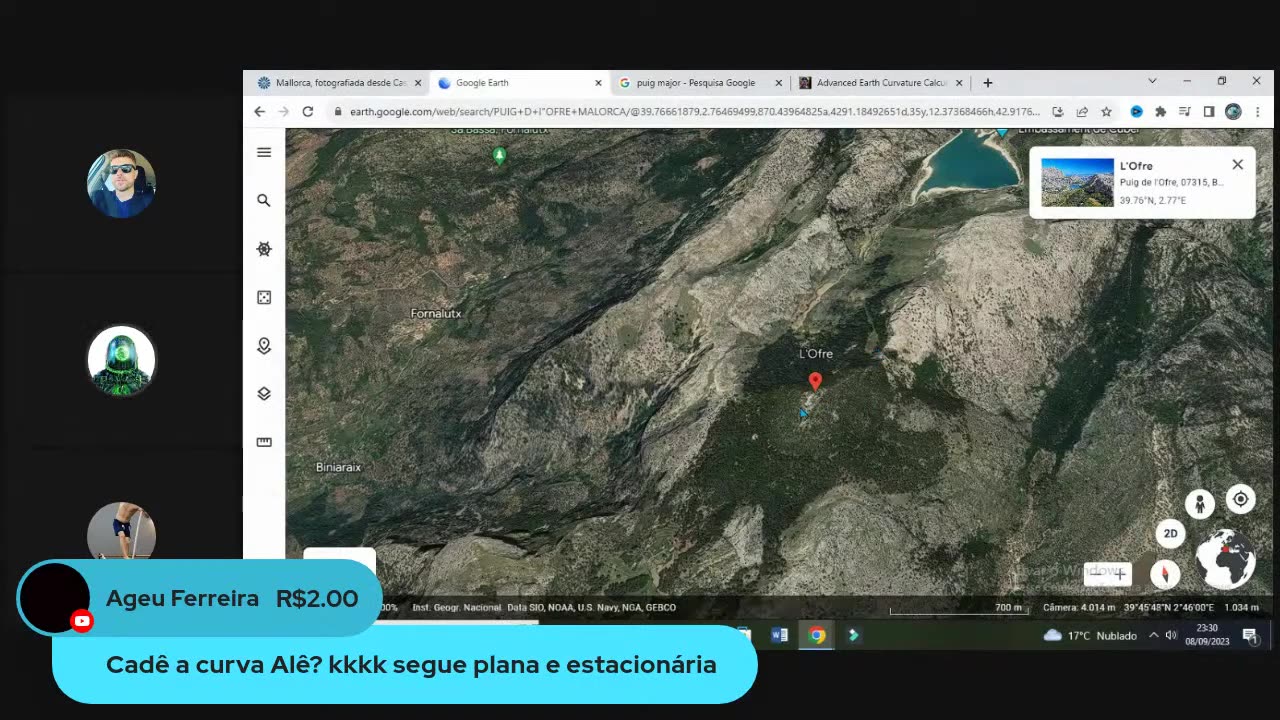1280x720 pixels.
Task: Click the L'Ofre map label
Action: (x=816, y=354)
